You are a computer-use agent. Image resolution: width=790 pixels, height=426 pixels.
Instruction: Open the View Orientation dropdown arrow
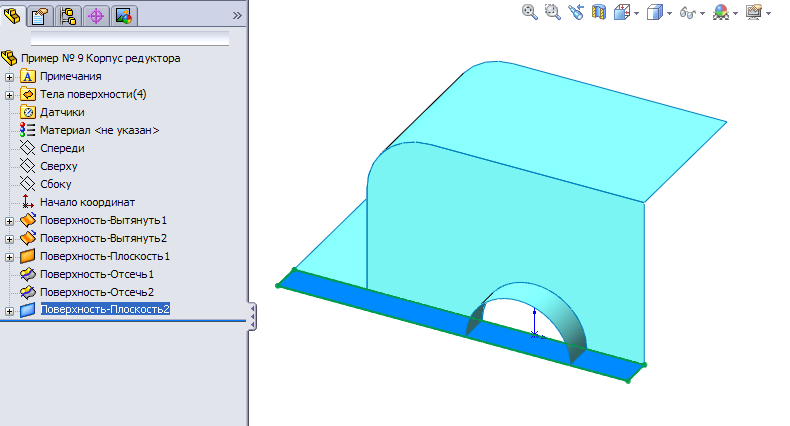point(637,14)
